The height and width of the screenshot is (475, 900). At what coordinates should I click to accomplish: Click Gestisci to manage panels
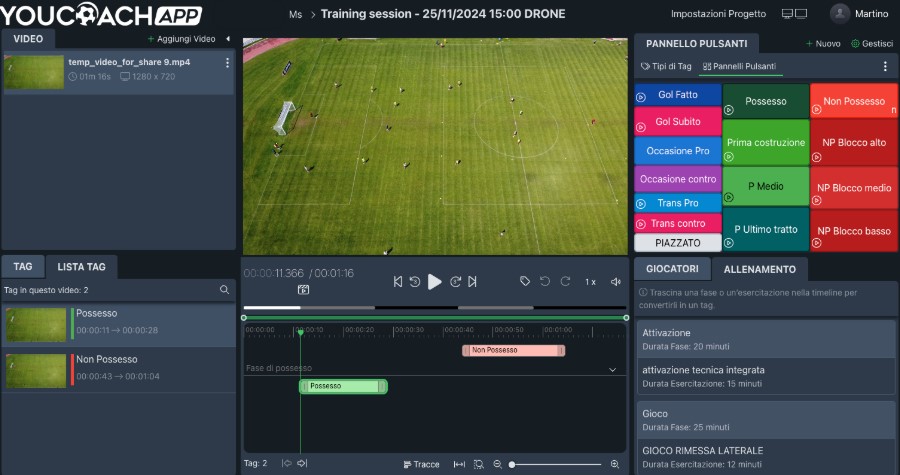point(872,44)
